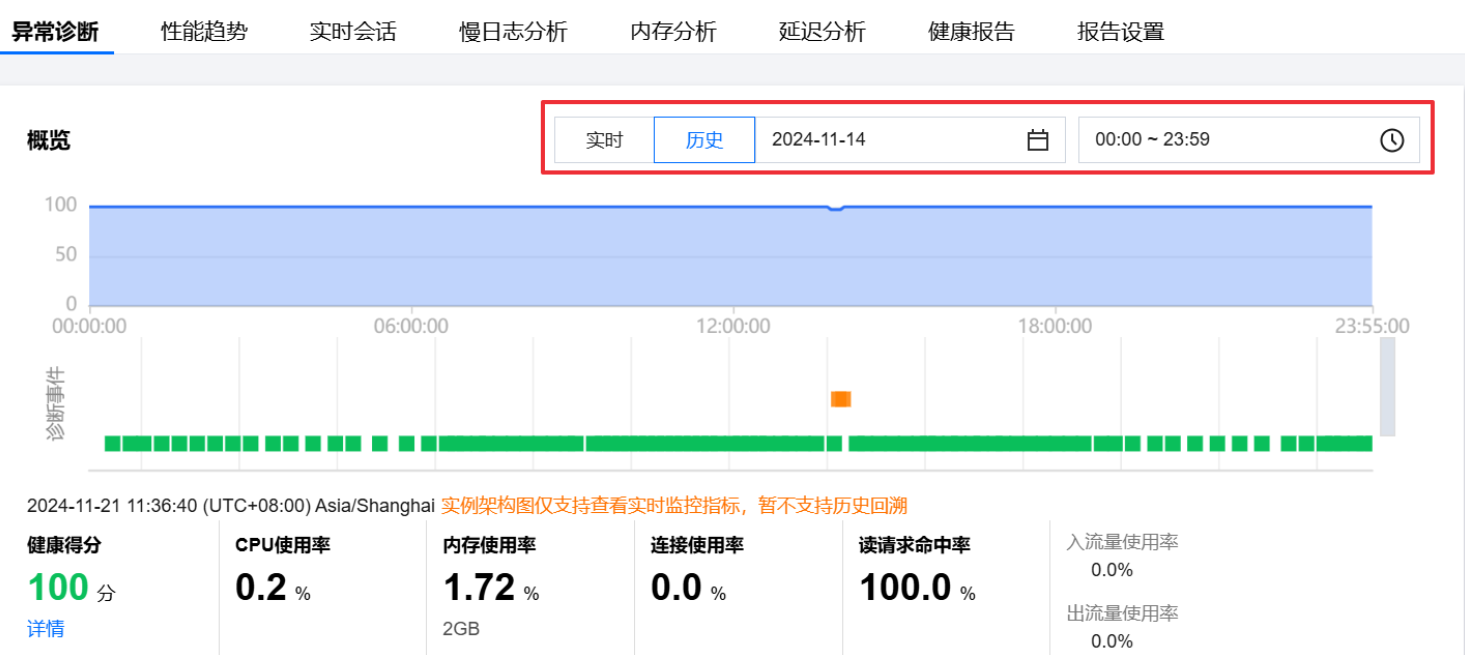
Task: Click the gray scrollbar beside diagnostic events
Action: coord(1387,386)
